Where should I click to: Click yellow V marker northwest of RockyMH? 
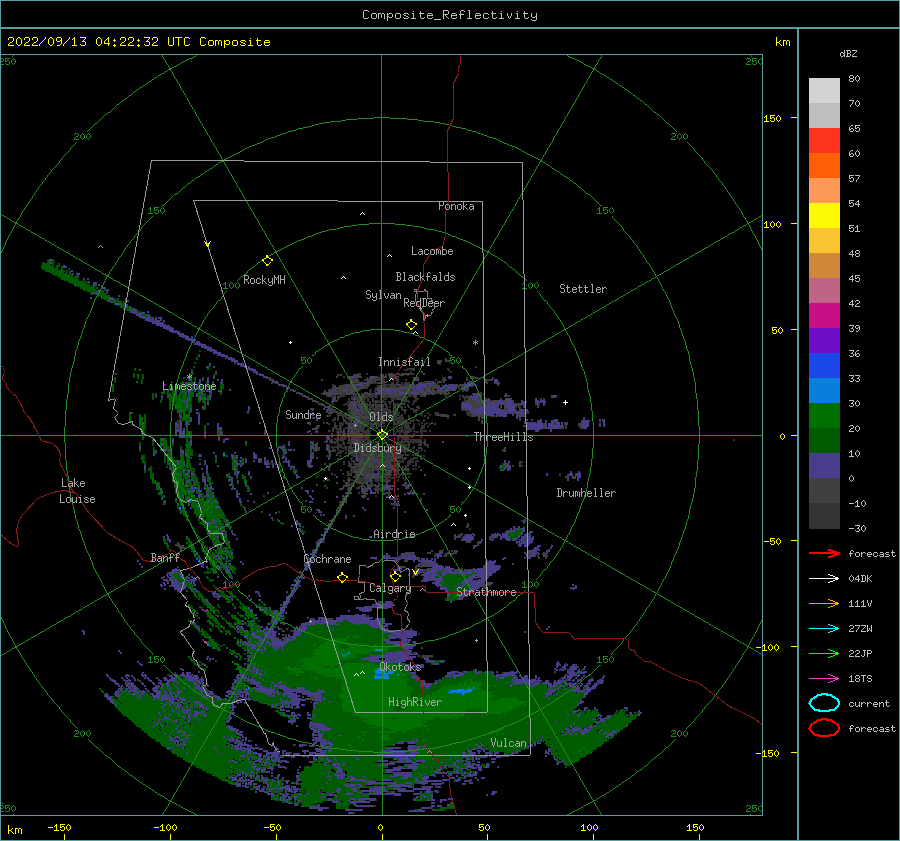tap(208, 244)
